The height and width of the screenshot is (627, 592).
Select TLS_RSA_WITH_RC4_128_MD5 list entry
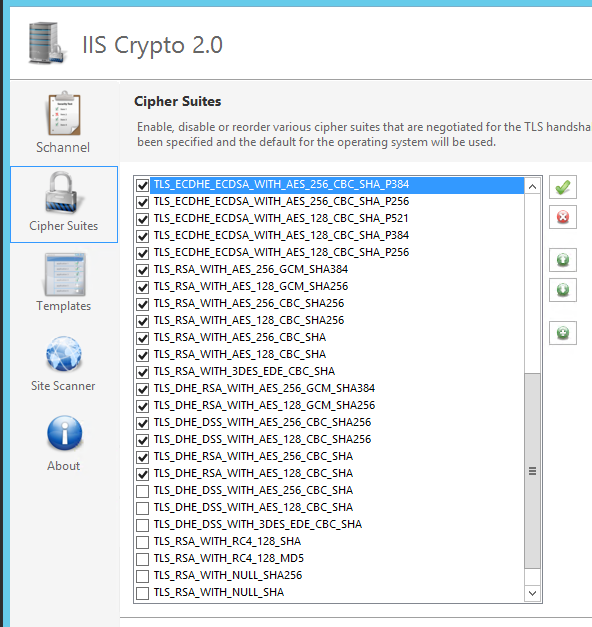point(229,558)
